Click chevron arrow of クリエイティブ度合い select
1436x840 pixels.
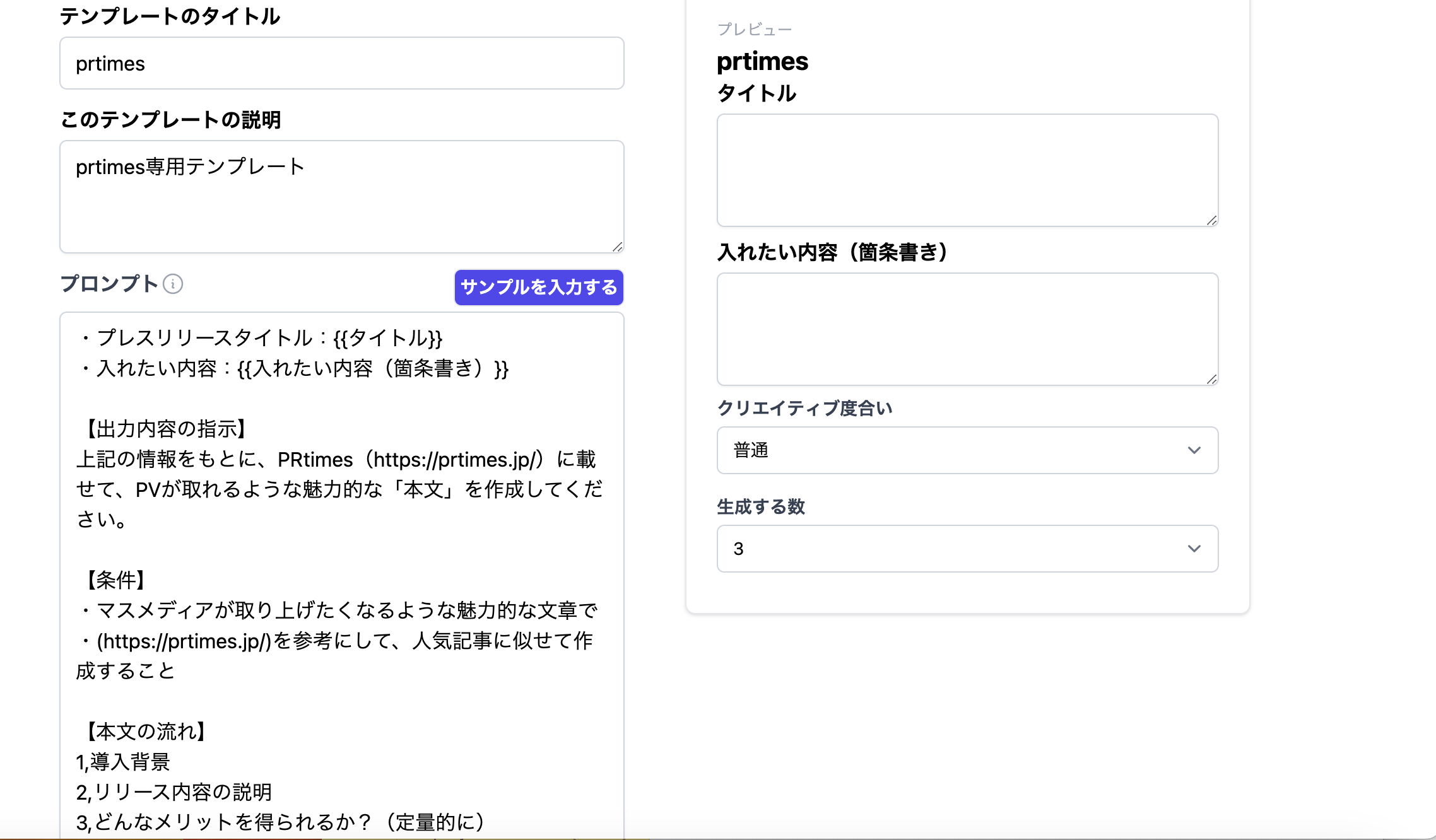coord(1194,450)
